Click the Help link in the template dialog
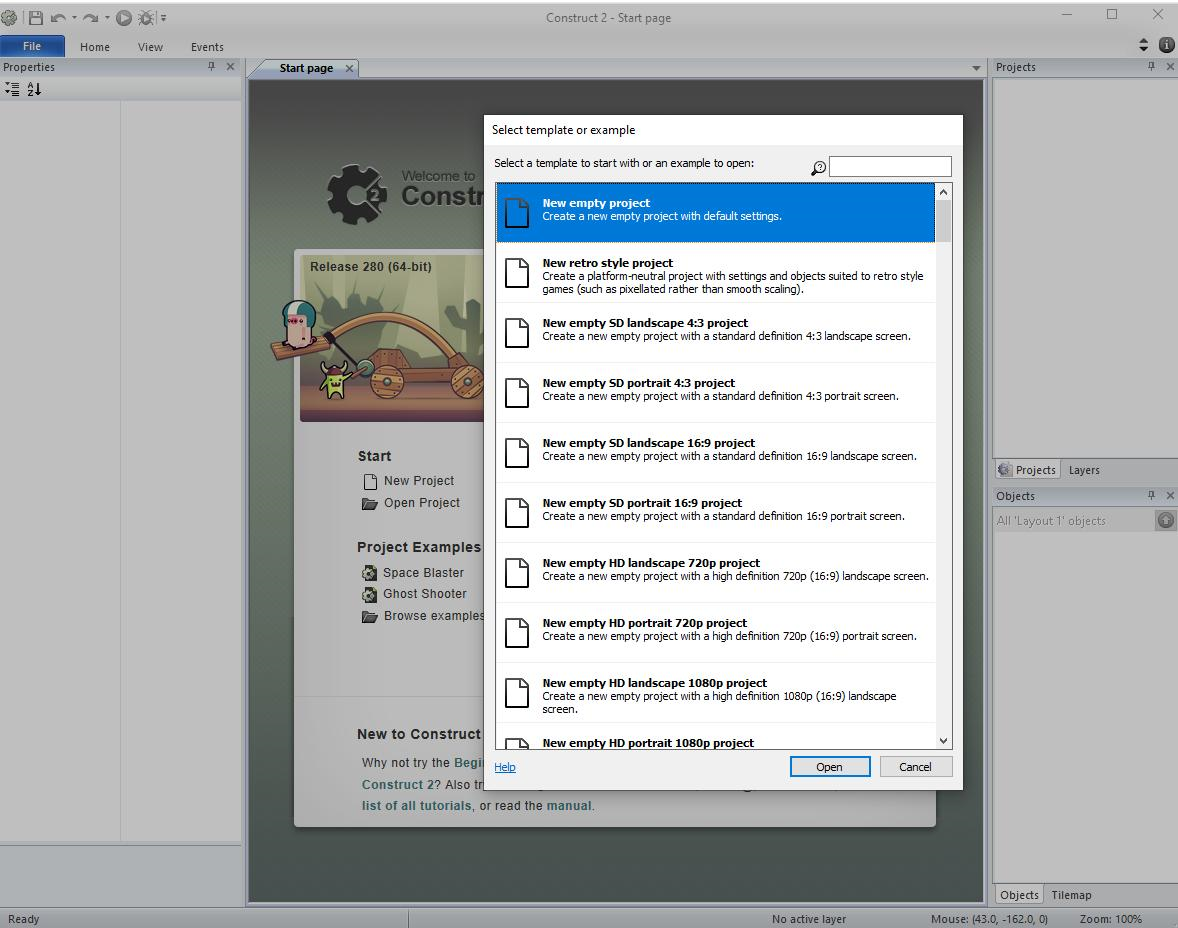This screenshot has height=928, width=1178. 504,767
